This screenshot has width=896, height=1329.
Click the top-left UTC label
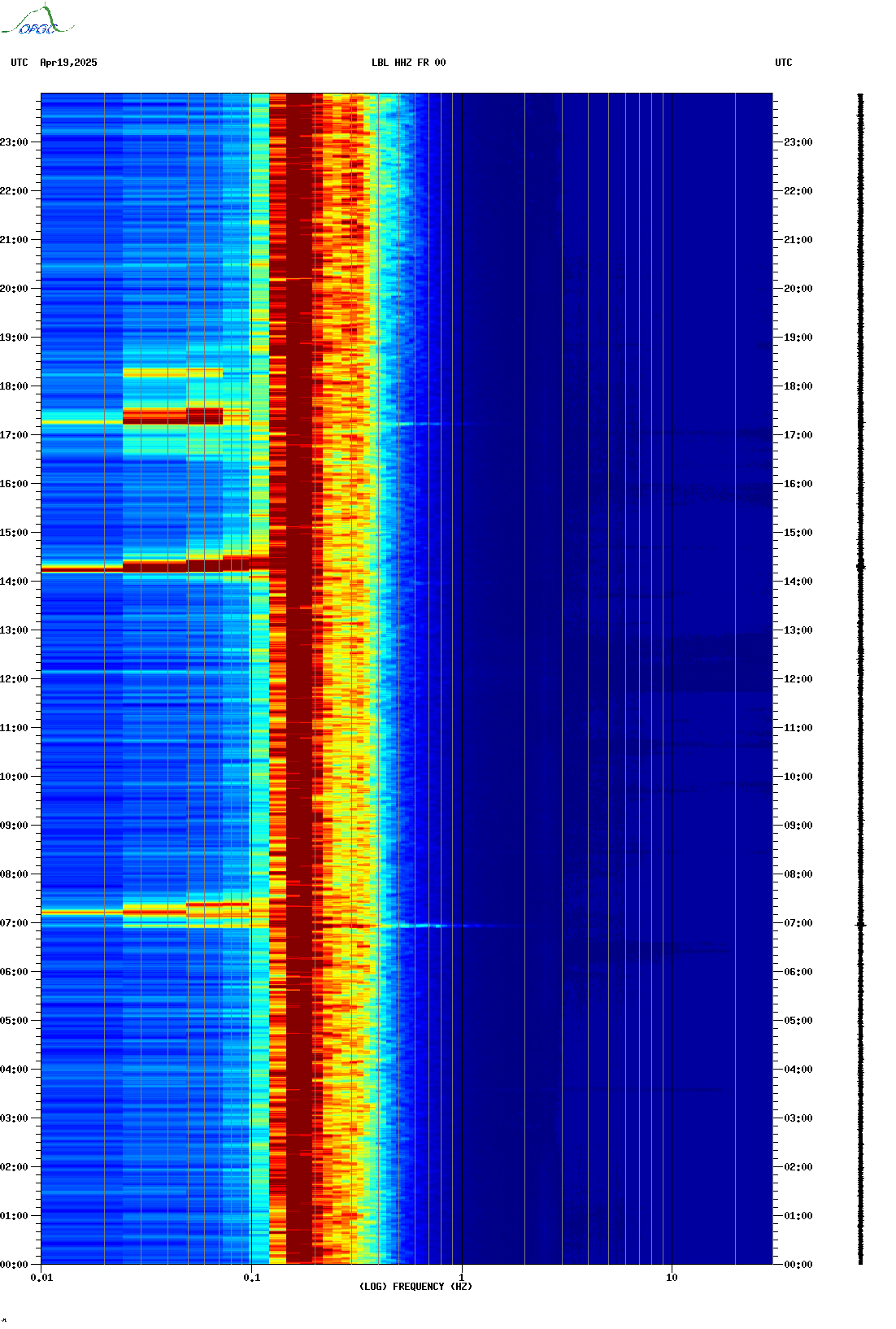[x=20, y=63]
